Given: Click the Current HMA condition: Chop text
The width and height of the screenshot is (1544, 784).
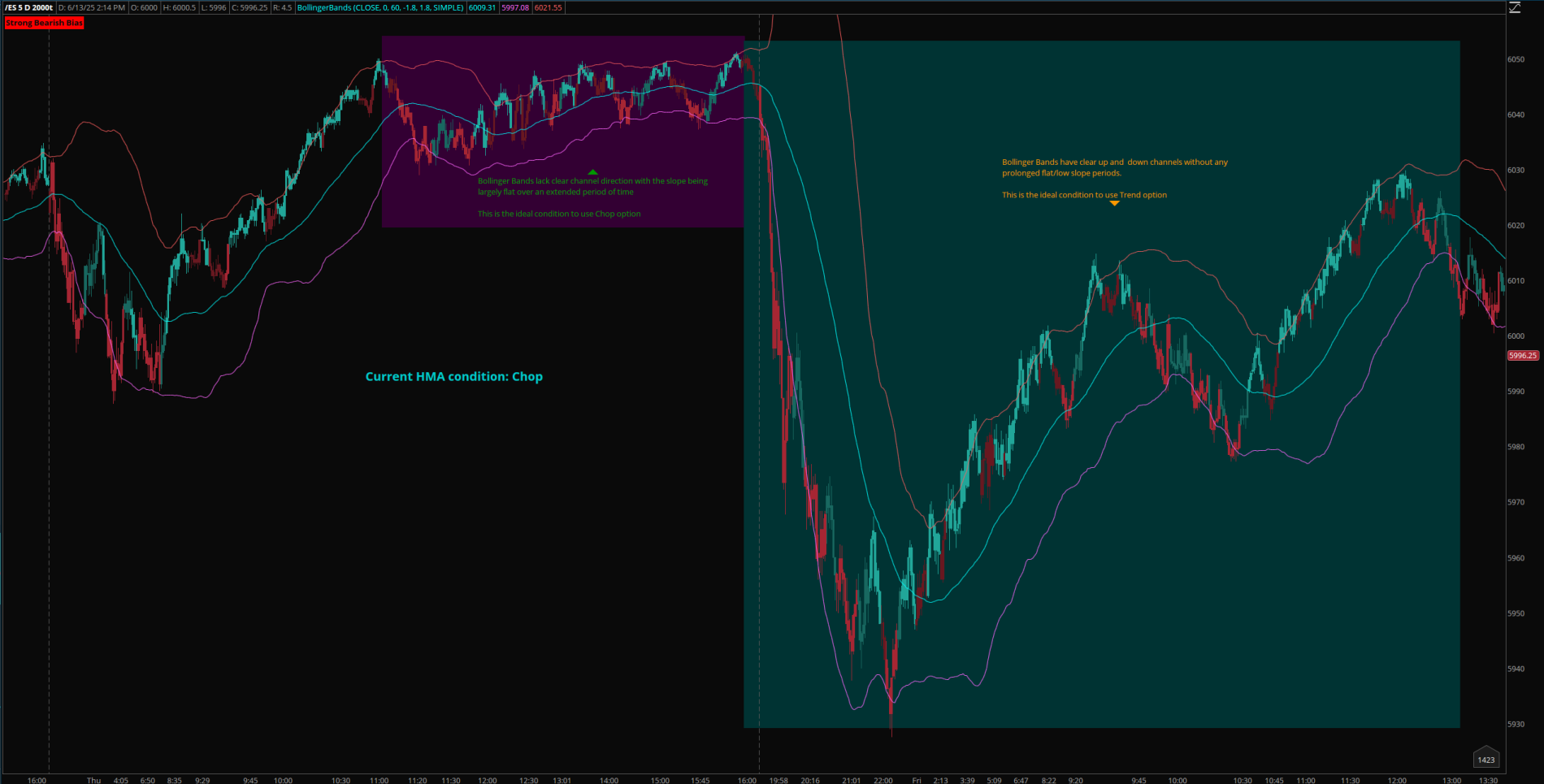Looking at the screenshot, I should [454, 376].
